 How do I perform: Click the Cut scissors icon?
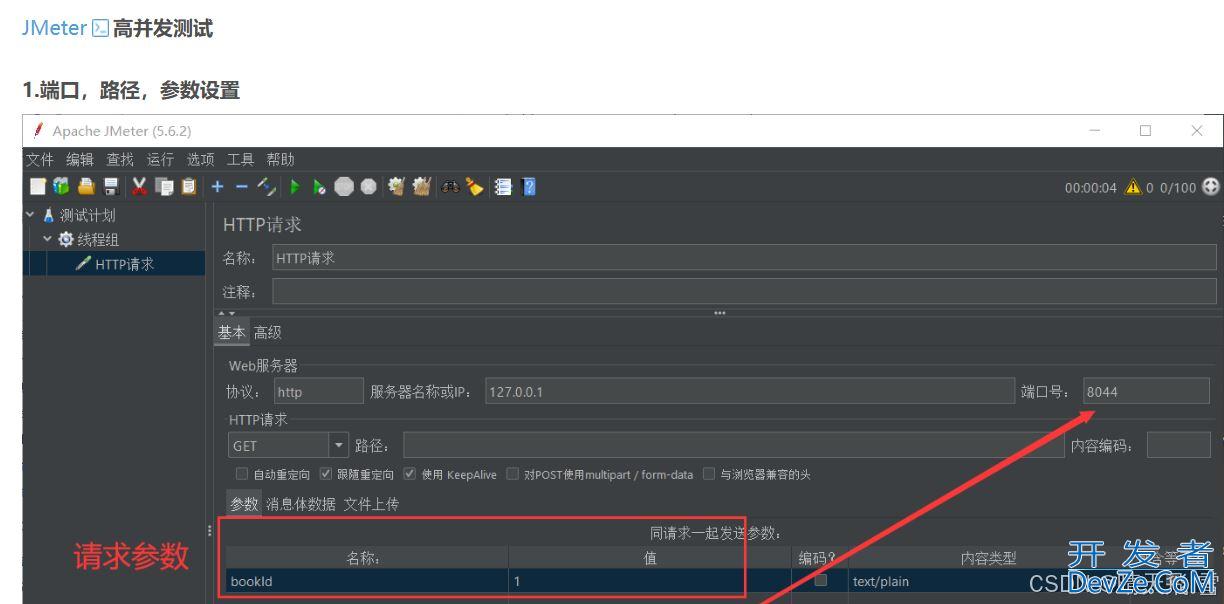139,187
